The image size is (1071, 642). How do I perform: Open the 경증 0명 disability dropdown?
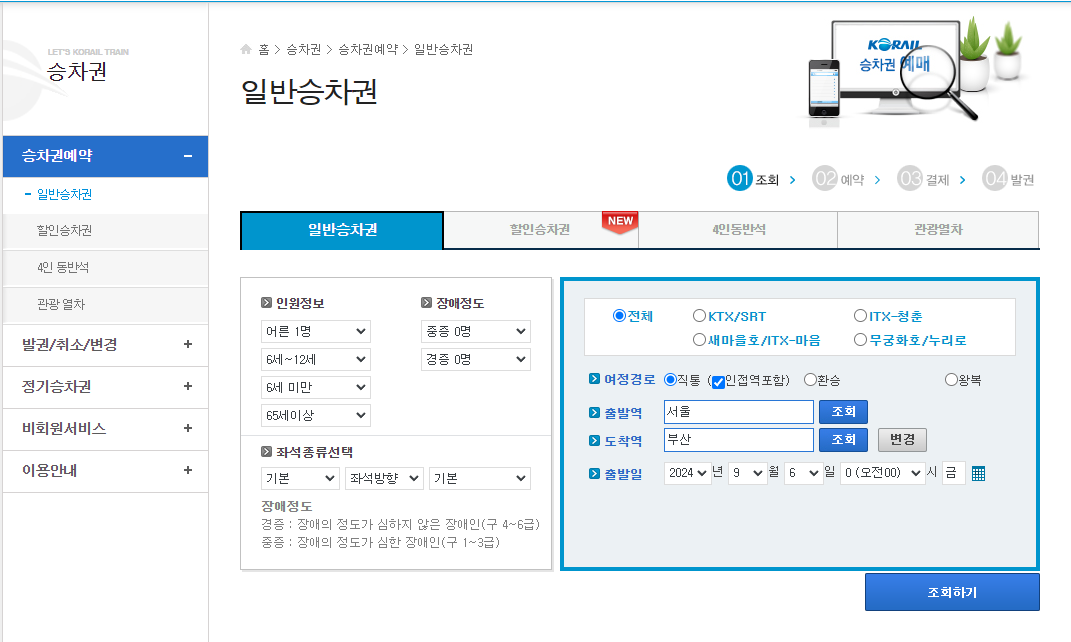click(478, 358)
